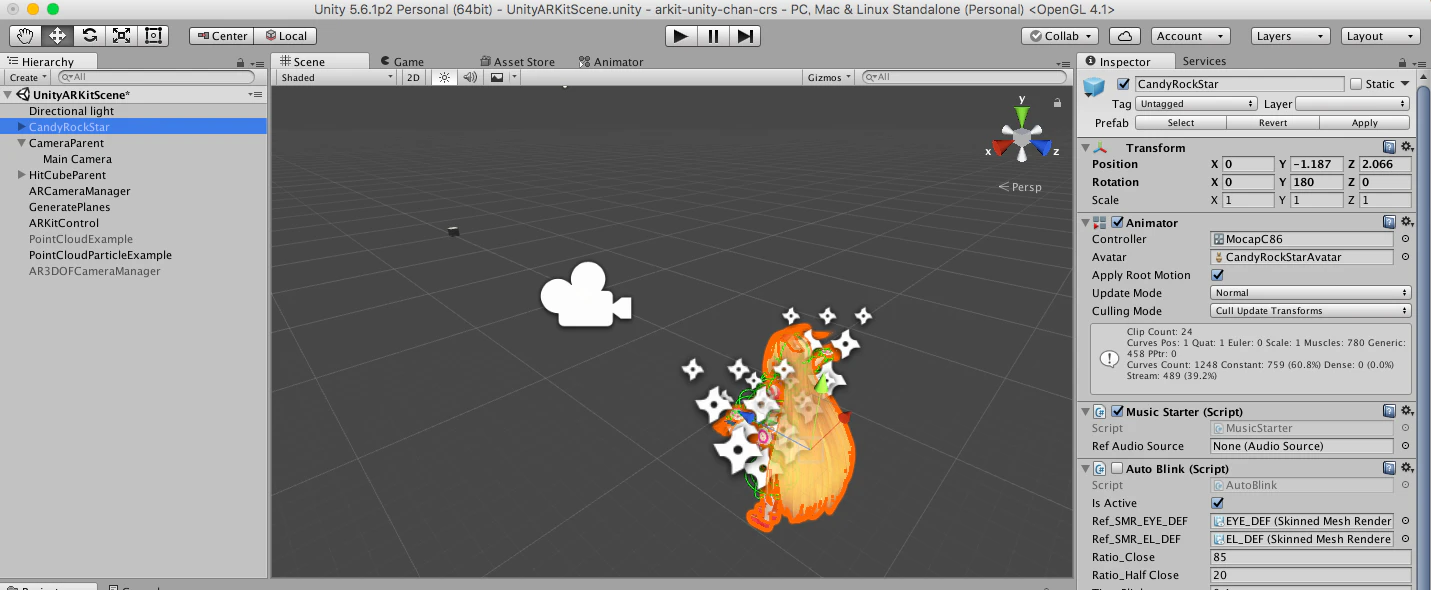The width and height of the screenshot is (1431, 590).
Task: Expand the CandyRockStar hierarchy item
Action: coord(21,127)
